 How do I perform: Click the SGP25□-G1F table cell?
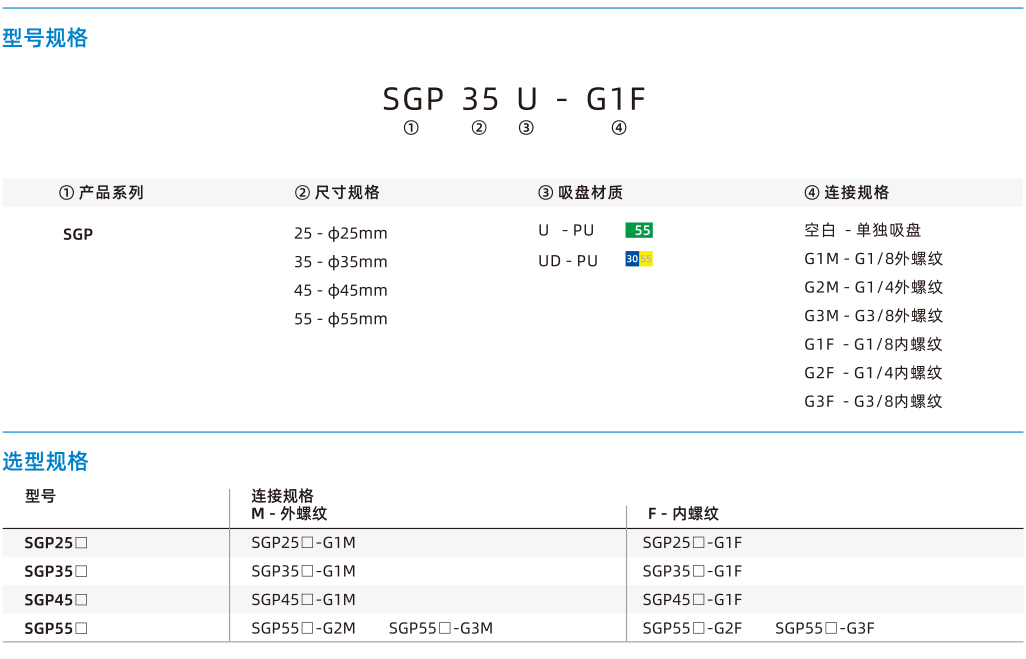click(692, 543)
